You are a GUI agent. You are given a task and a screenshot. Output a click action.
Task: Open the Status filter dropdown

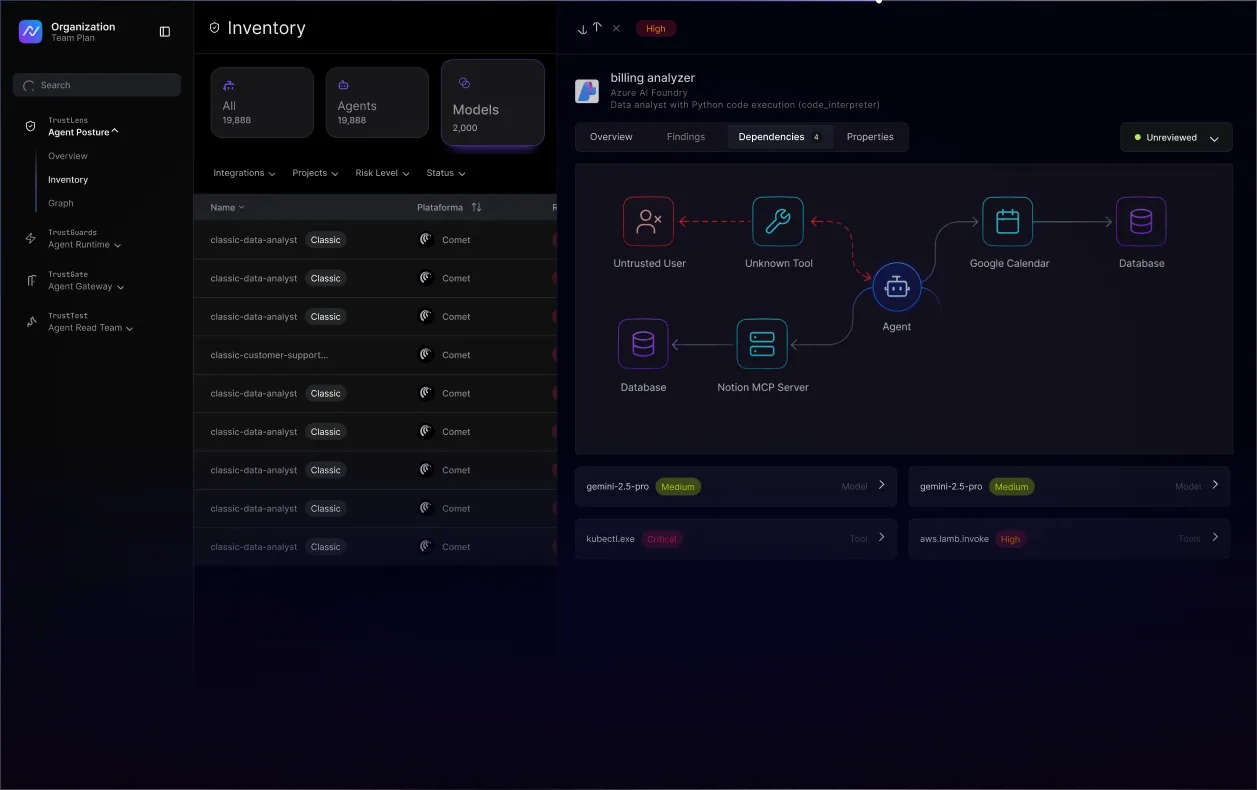click(x=446, y=173)
